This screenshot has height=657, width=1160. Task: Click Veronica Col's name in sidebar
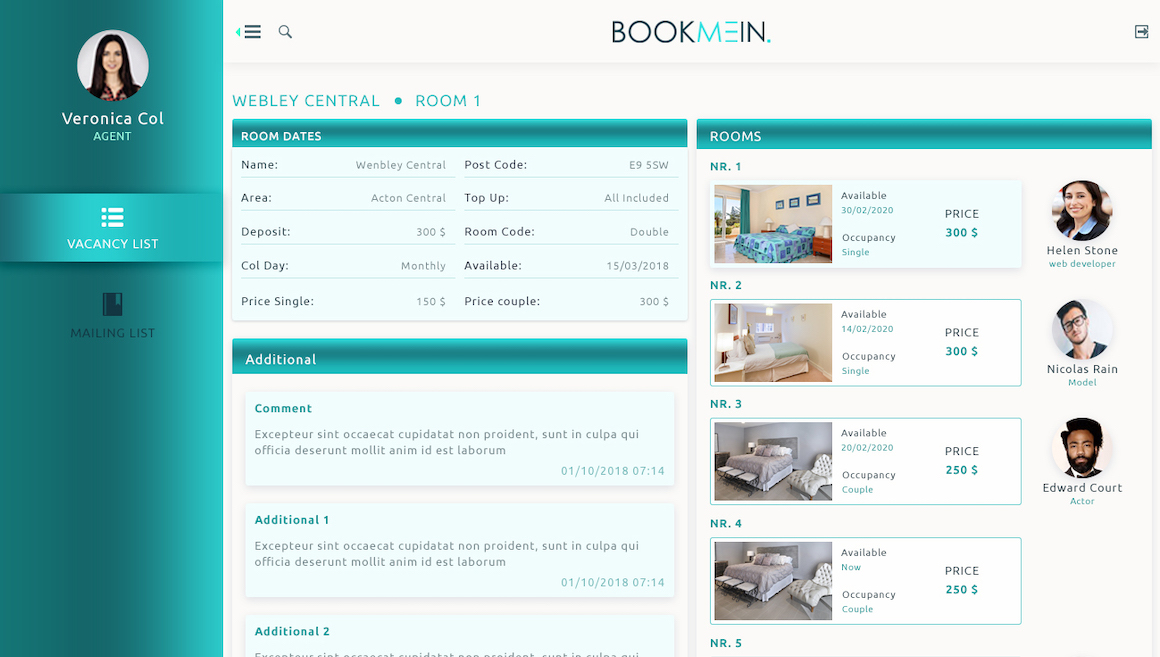click(112, 118)
